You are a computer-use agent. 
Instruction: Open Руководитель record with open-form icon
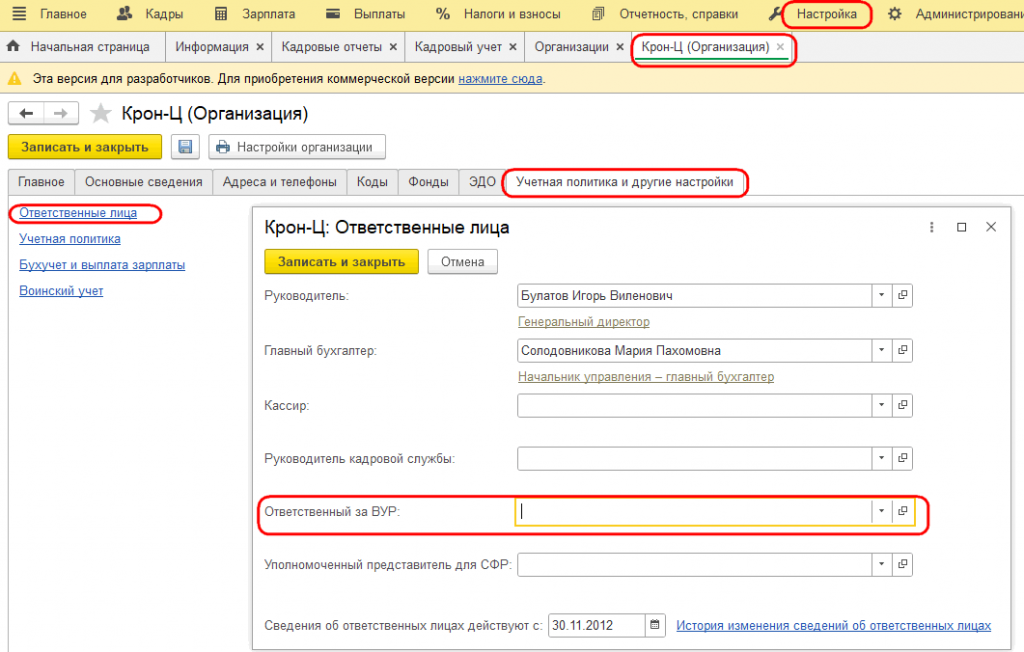pos(903,295)
